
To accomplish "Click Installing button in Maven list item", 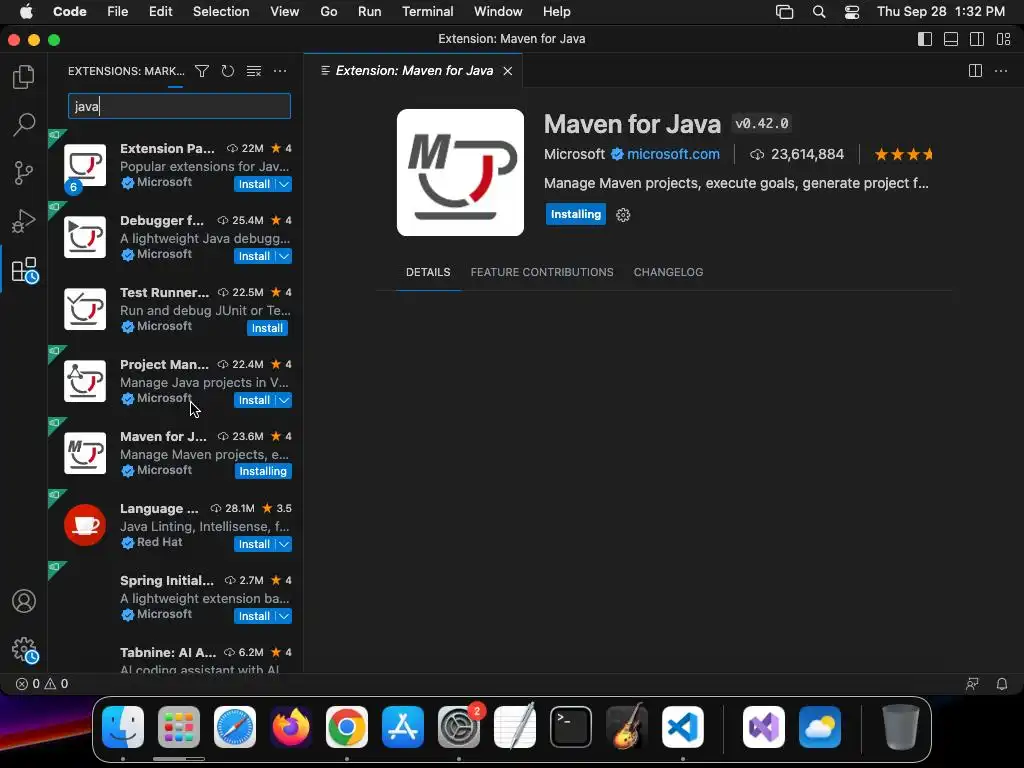I will point(263,472).
